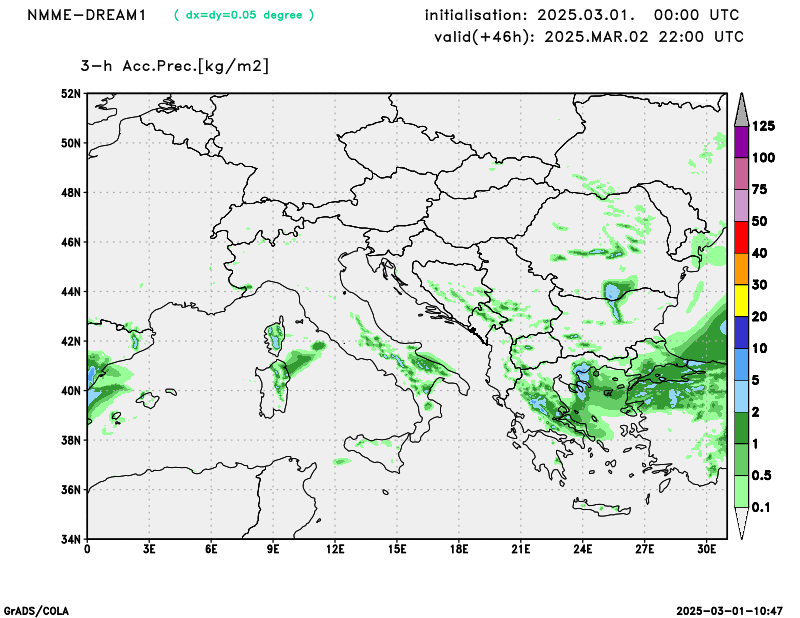800x618 pixels.
Task: Click the 30E longitude axis label
Action: coord(706,549)
